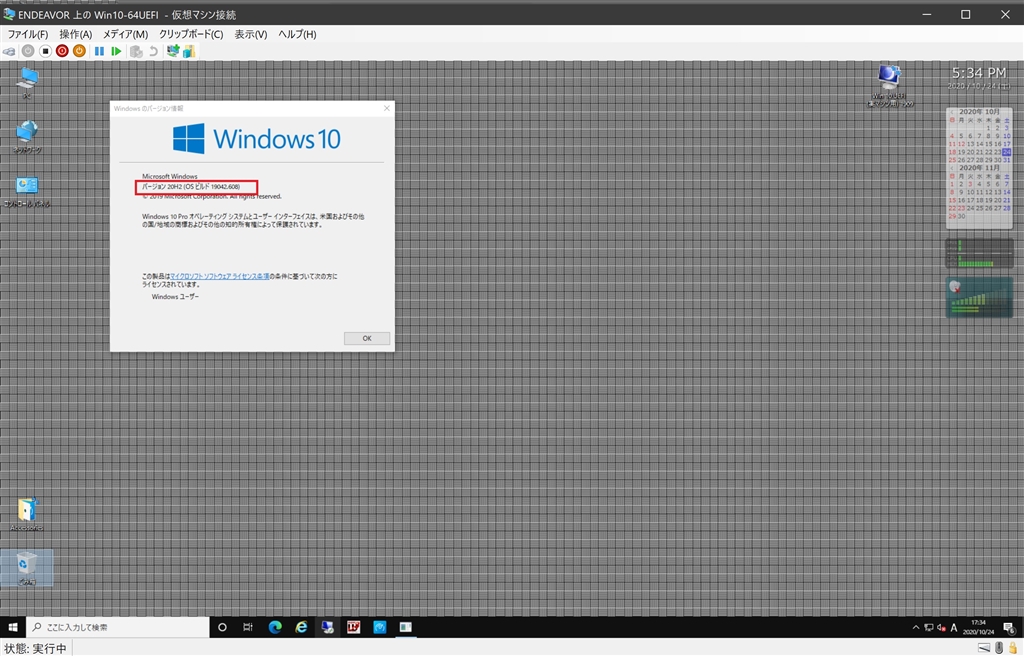Click the バージョン 20H2 (OS ビルド 19042.608) text
Viewport: 1024px width, 656px height.
tap(191, 186)
